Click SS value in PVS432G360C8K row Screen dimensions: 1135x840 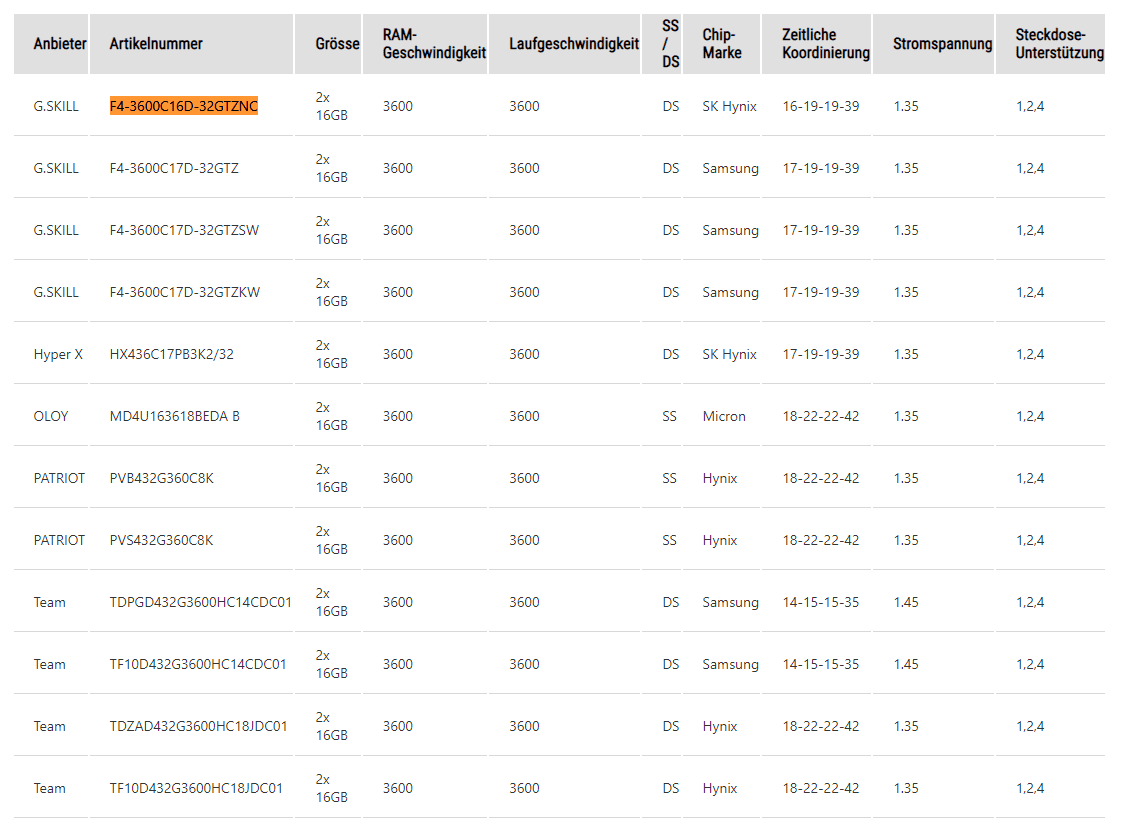(x=670, y=541)
